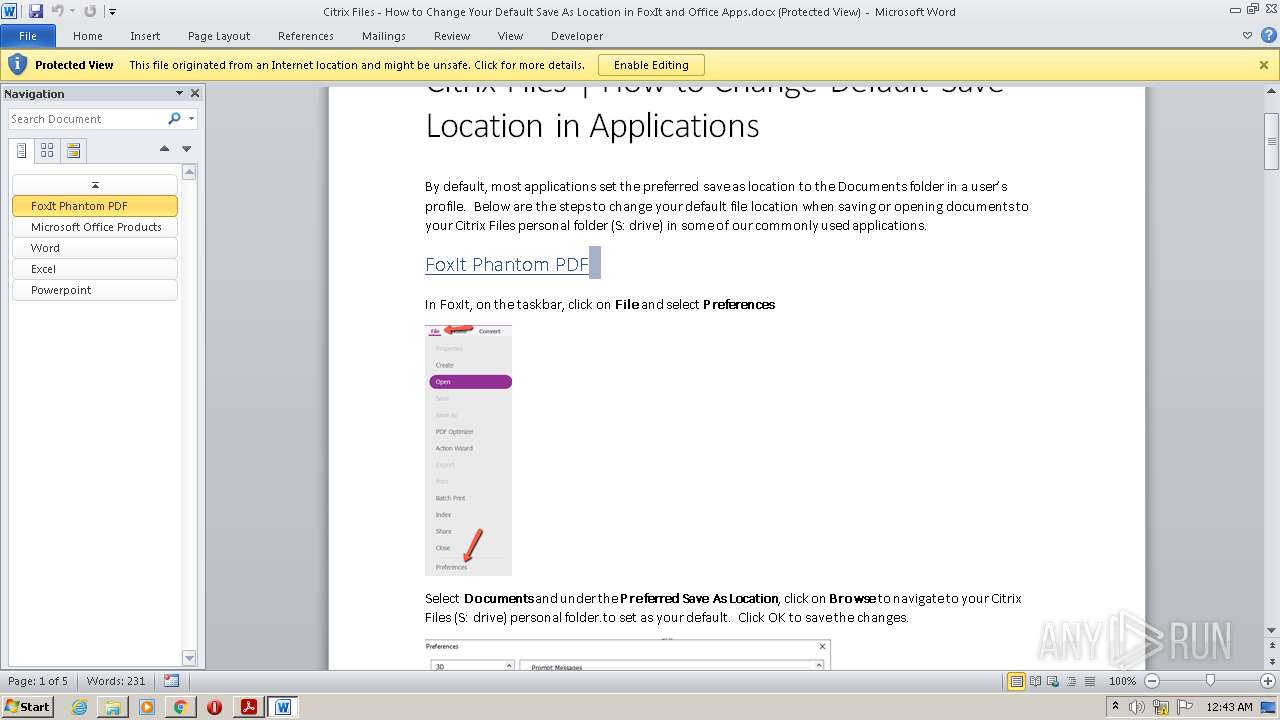
Task: Select the Browse pages thumbnails tab icon
Action: tap(47, 151)
